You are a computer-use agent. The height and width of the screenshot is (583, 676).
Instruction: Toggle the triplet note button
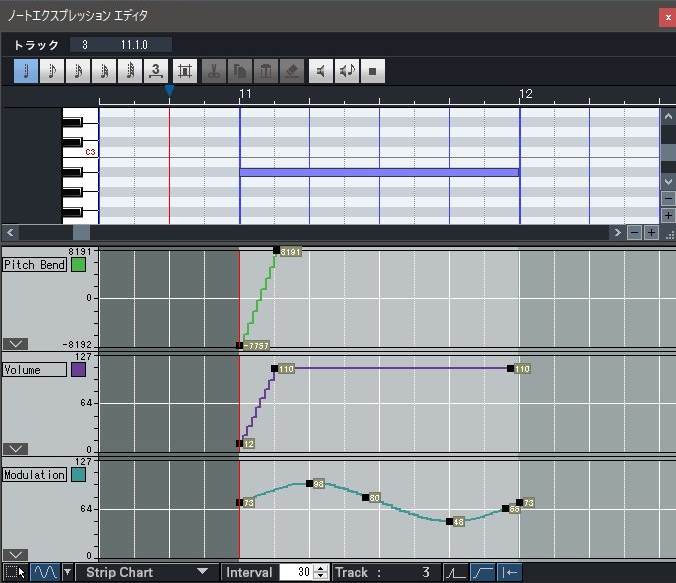pos(155,71)
